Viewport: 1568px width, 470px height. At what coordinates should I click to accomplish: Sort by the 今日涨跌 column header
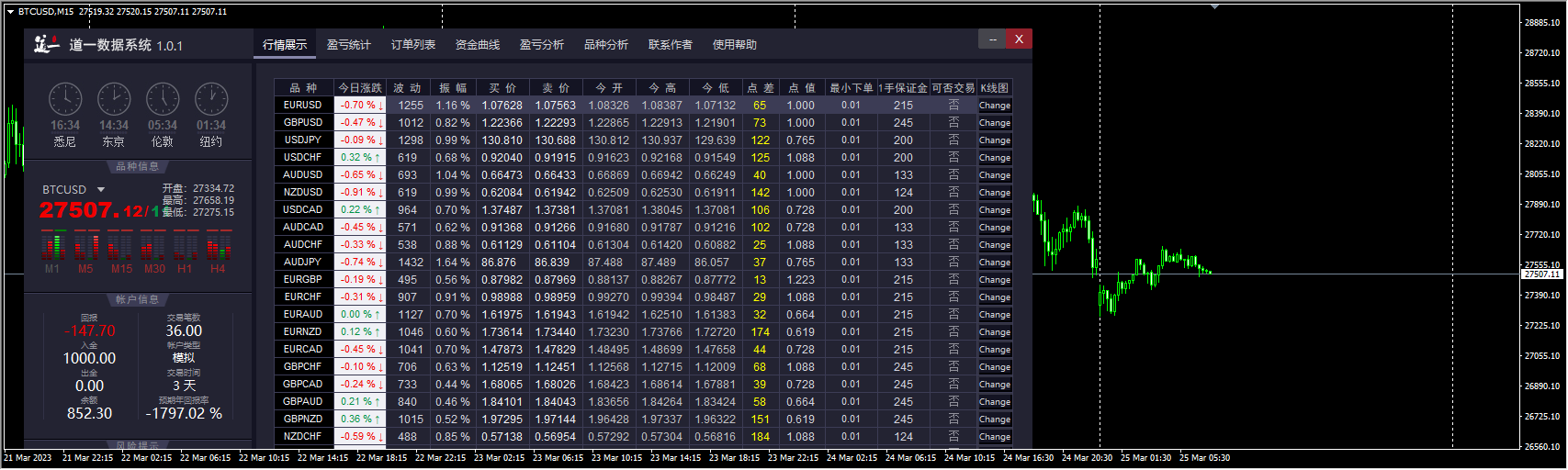[x=360, y=88]
